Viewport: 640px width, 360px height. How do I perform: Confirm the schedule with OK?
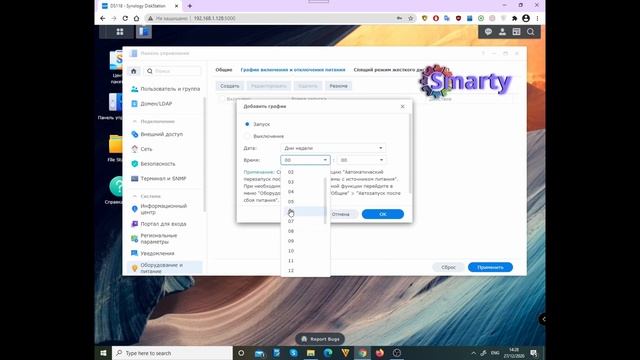point(383,214)
